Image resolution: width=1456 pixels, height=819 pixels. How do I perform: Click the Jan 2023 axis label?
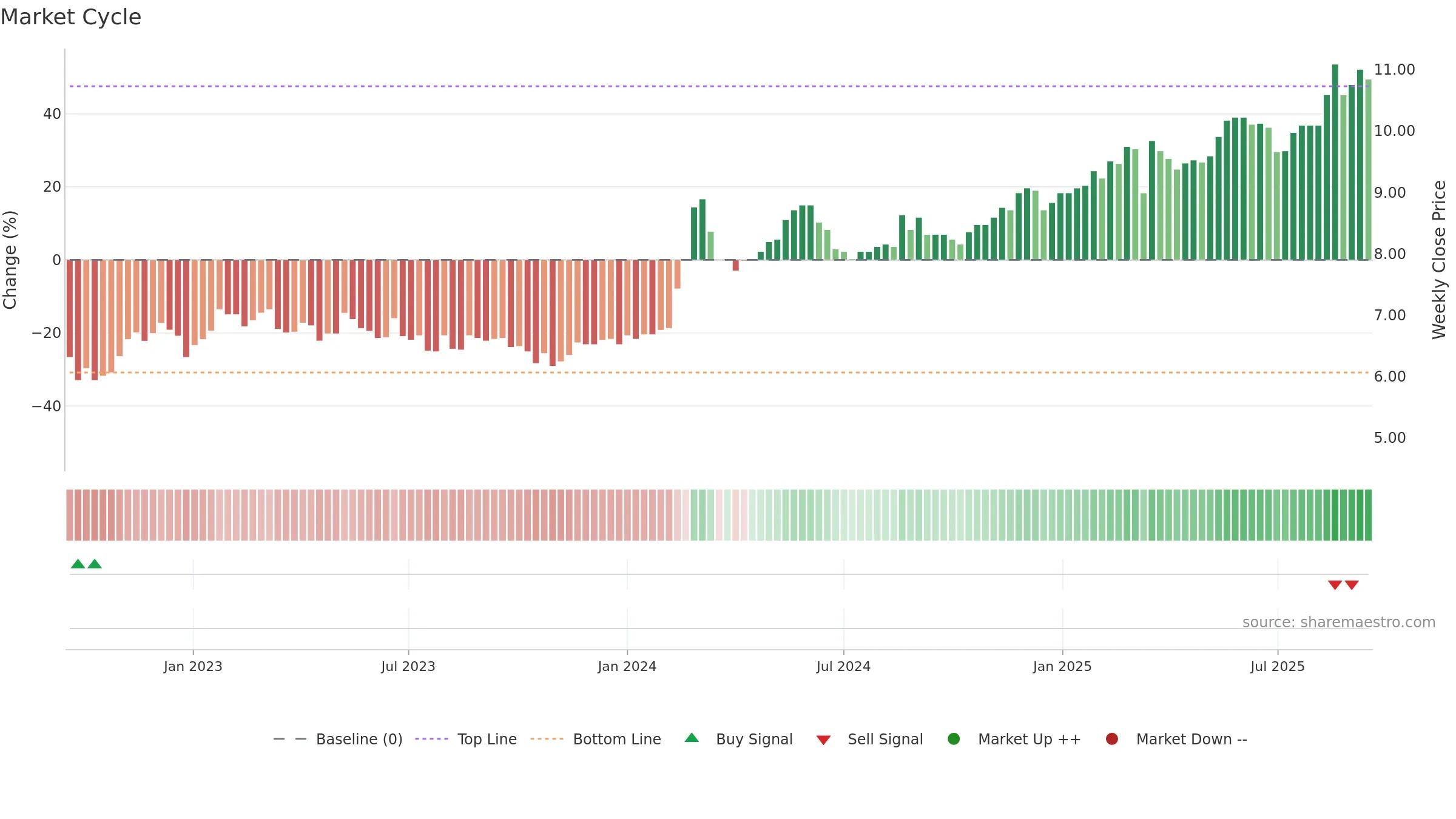[x=193, y=667]
